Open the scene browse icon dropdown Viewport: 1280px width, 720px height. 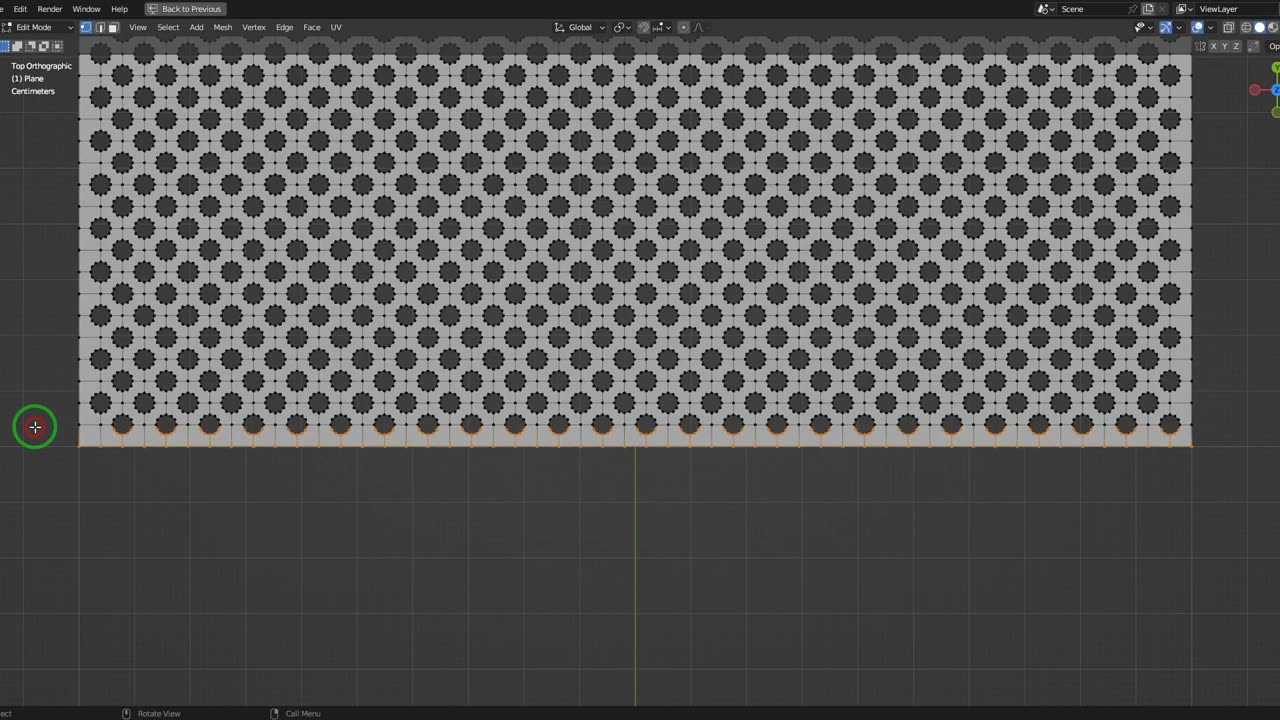1045,9
